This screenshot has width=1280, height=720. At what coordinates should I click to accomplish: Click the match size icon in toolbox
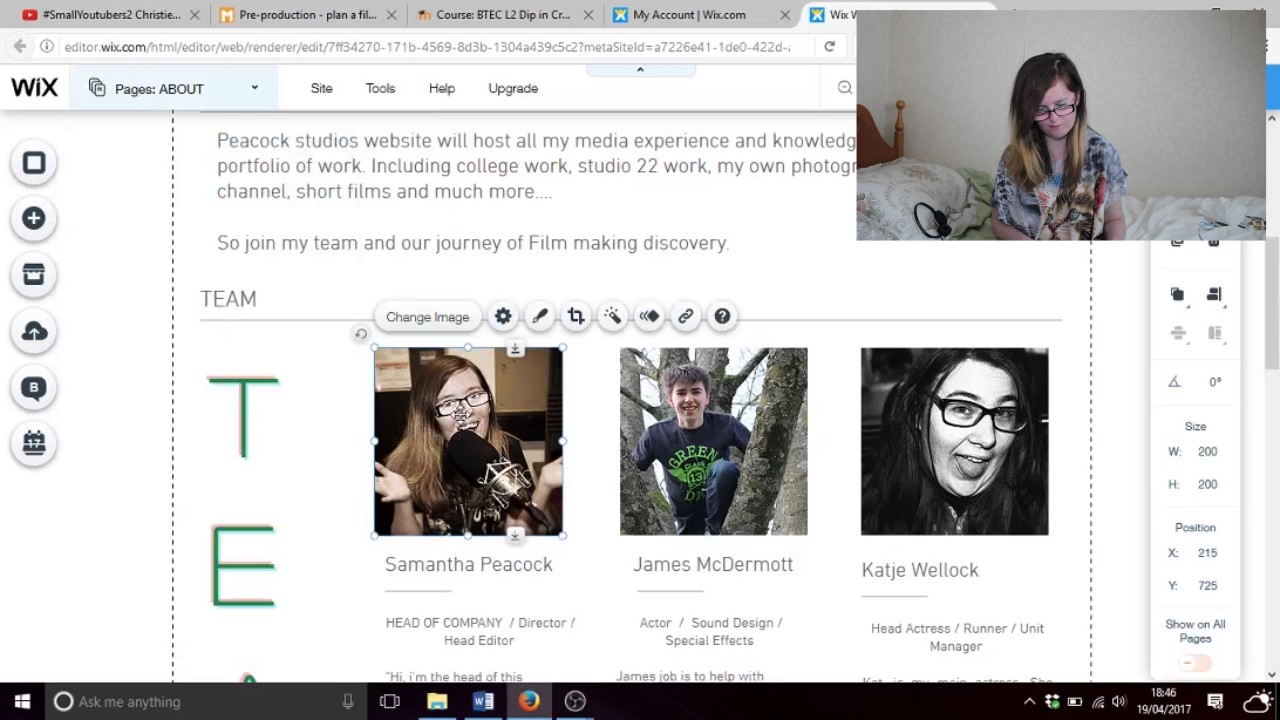pos(1214,333)
